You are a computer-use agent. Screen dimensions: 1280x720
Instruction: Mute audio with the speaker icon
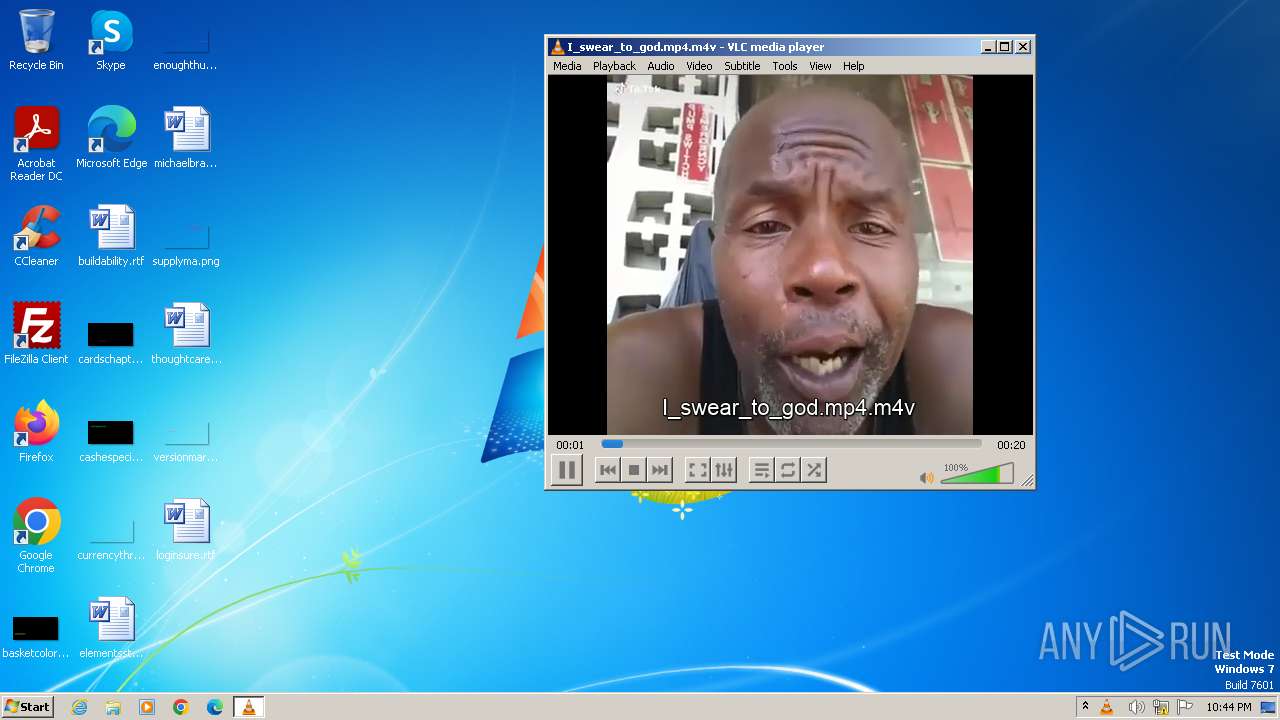coord(926,478)
